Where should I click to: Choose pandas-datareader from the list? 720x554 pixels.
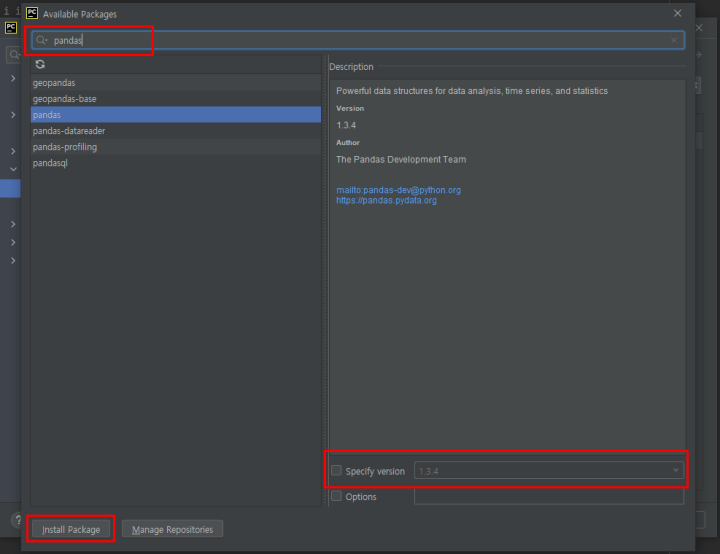coord(176,131)
